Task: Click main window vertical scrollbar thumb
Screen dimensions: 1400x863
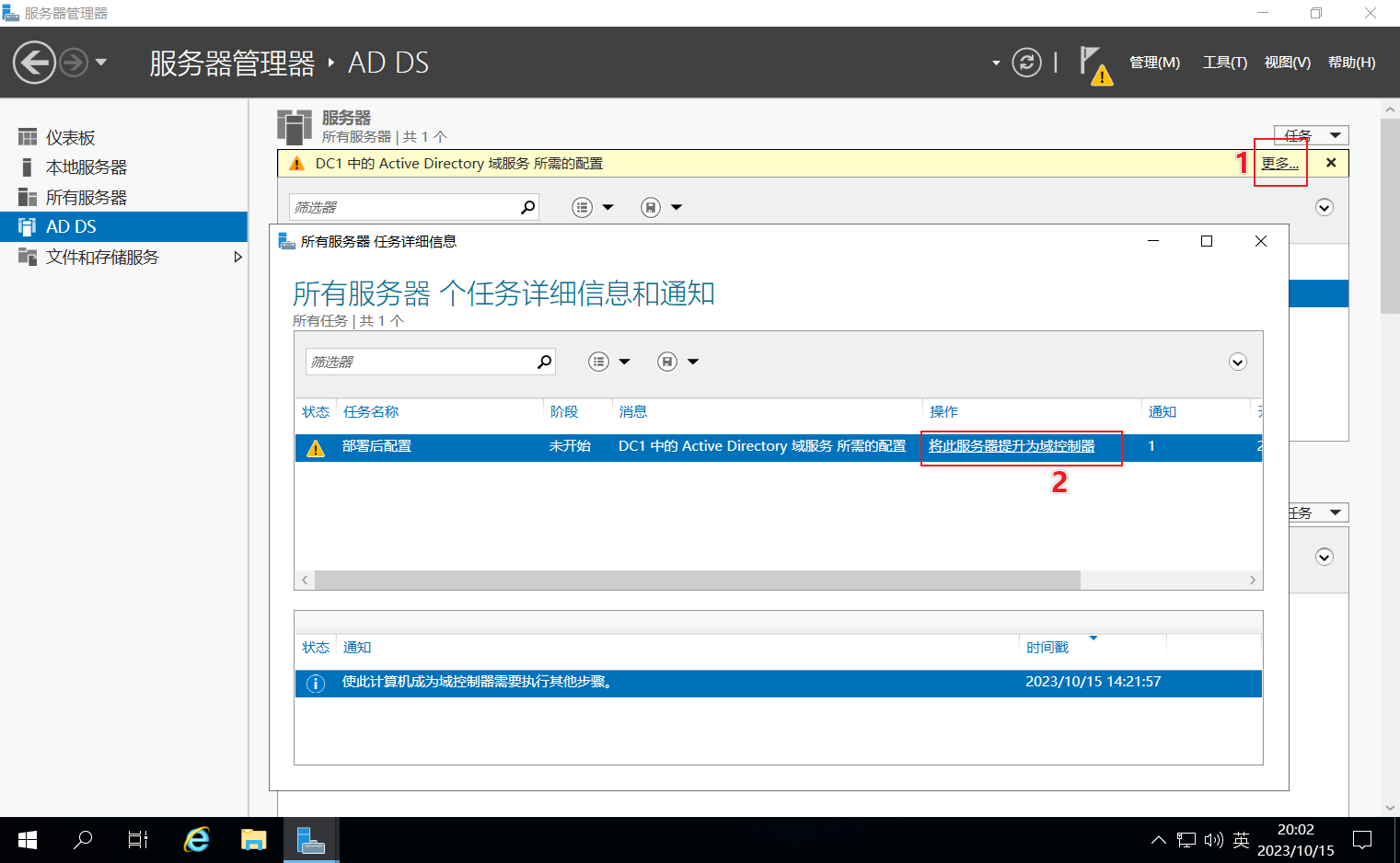Action: 1390,216
